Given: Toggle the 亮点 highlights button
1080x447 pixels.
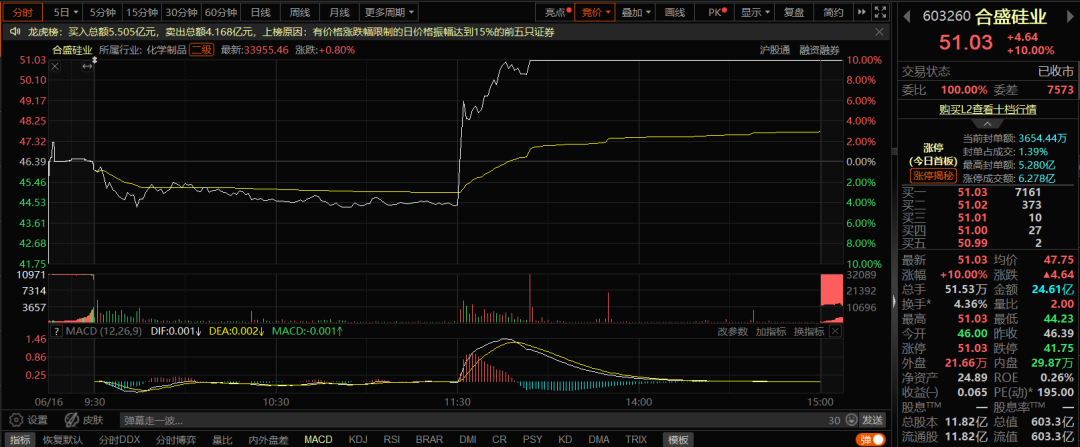Looking at the screenshot, I should pos(554,12).
